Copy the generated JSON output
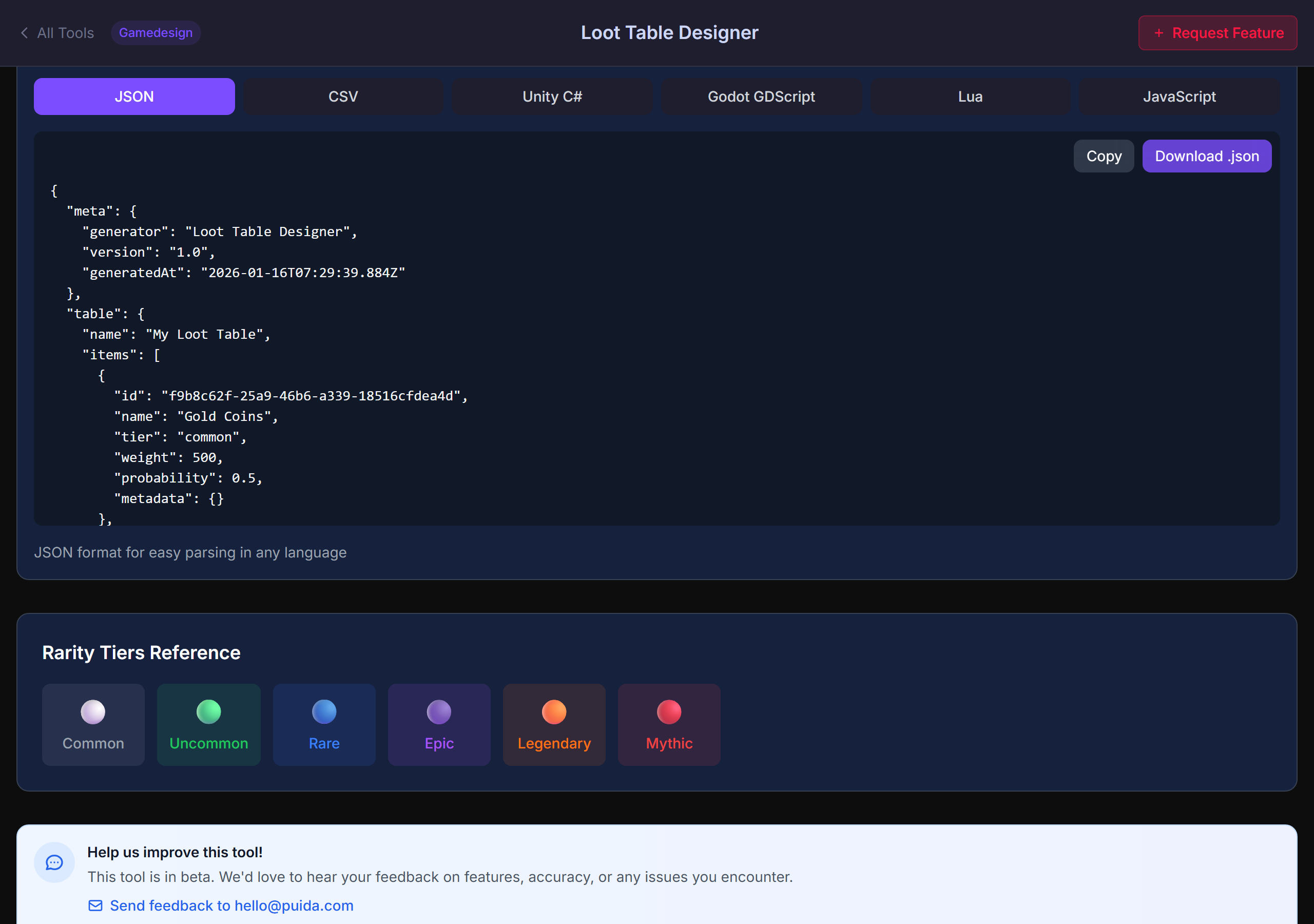The image size is (1314, 924). [1104, 156]
